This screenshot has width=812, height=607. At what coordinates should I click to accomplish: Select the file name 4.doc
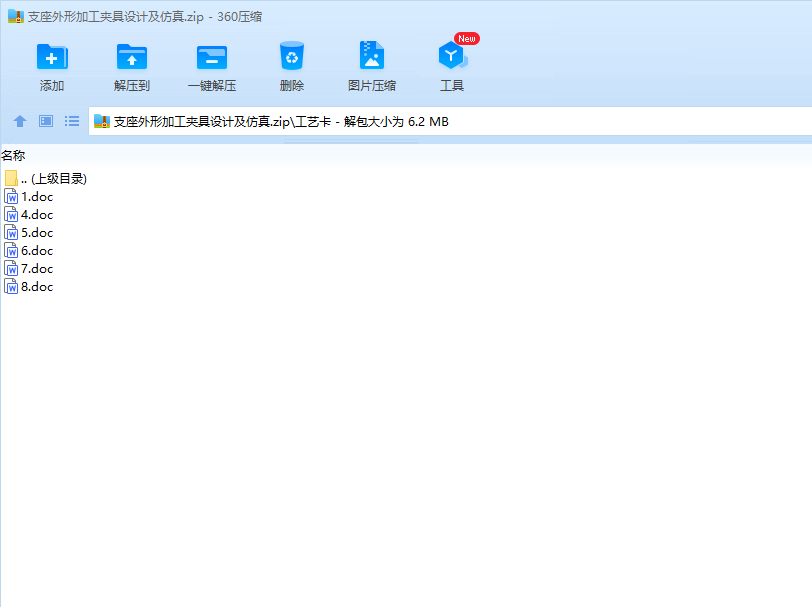click(37, 214)
